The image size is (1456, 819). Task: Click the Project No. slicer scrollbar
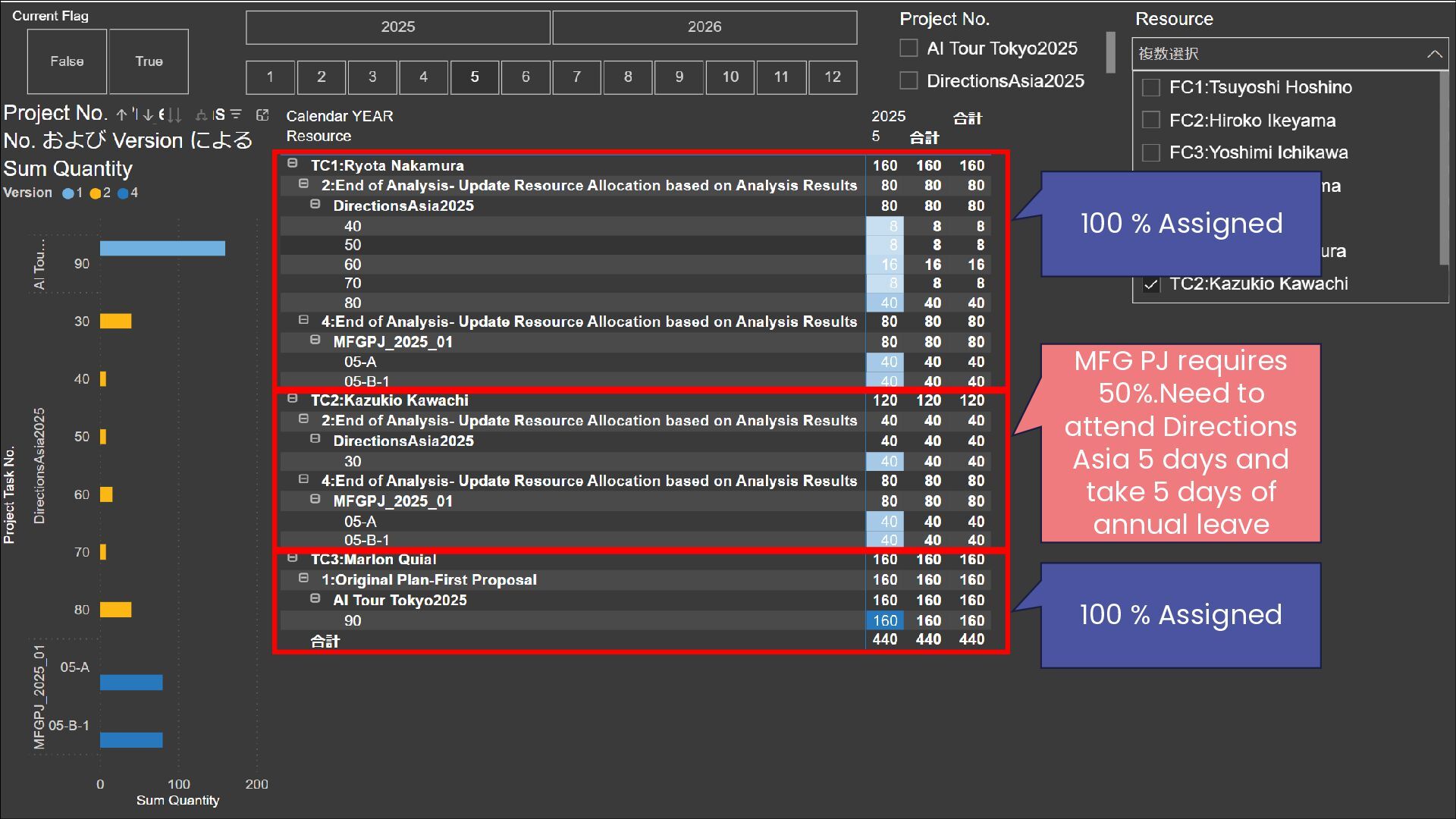(x=1111, y=53)
